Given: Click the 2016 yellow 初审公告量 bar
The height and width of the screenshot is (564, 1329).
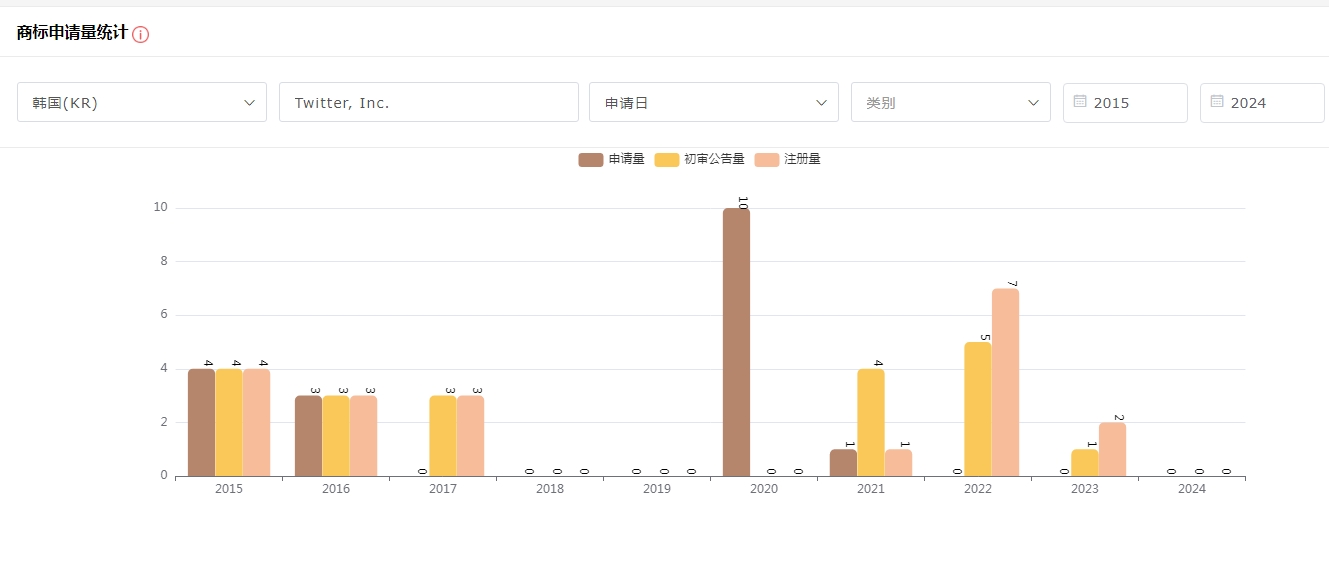Looking at the screenshot, I should pyautogui.click(x=336, y=436).
